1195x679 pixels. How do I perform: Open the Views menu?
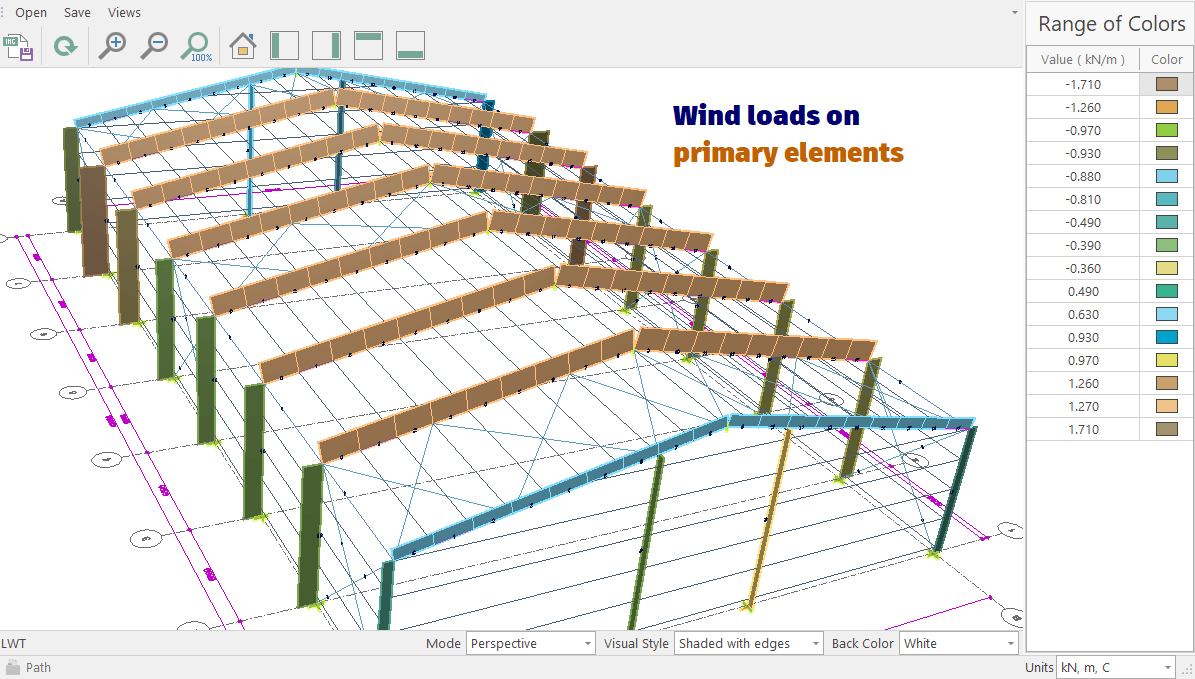124,13
